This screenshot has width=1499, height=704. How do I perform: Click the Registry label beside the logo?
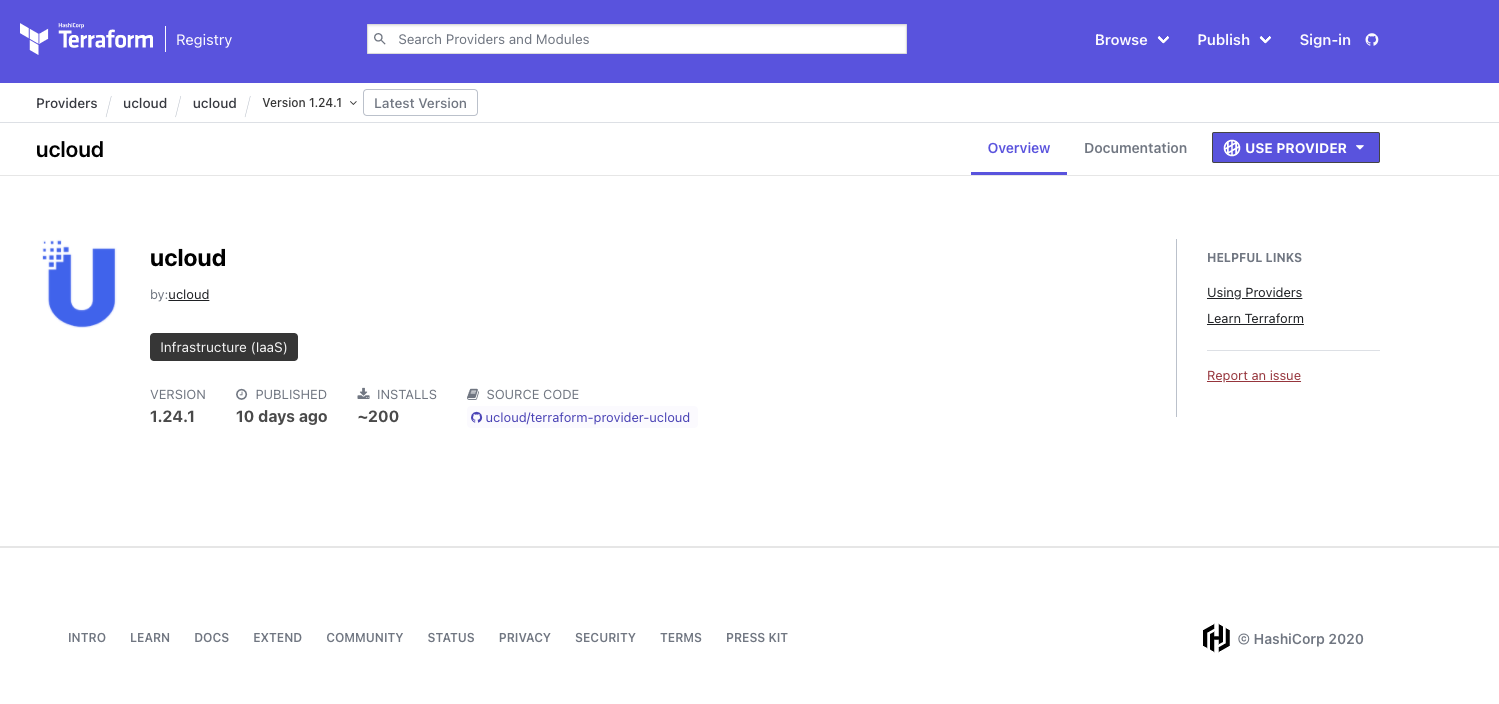point(204,40)
